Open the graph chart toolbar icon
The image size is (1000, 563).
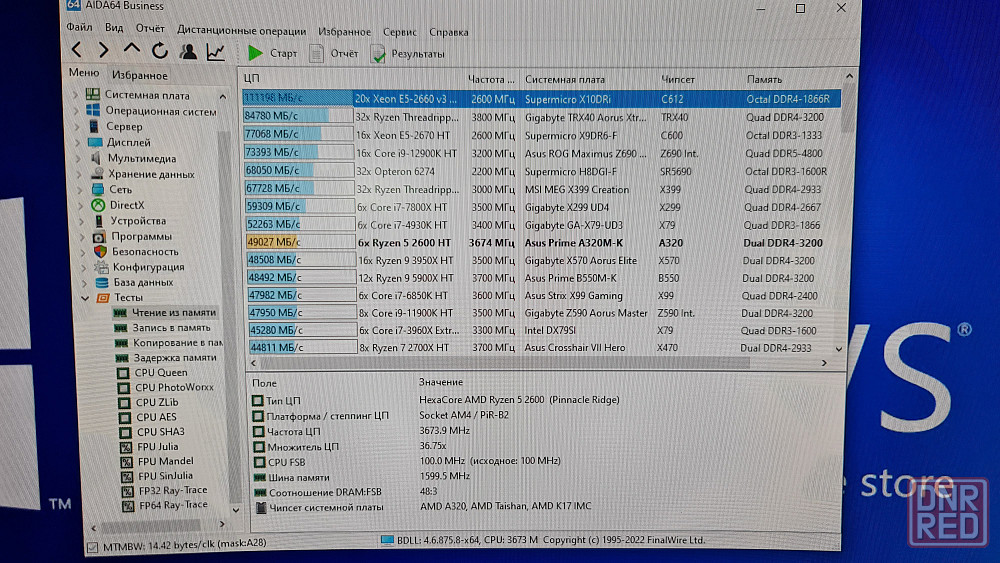pos(216,52)
